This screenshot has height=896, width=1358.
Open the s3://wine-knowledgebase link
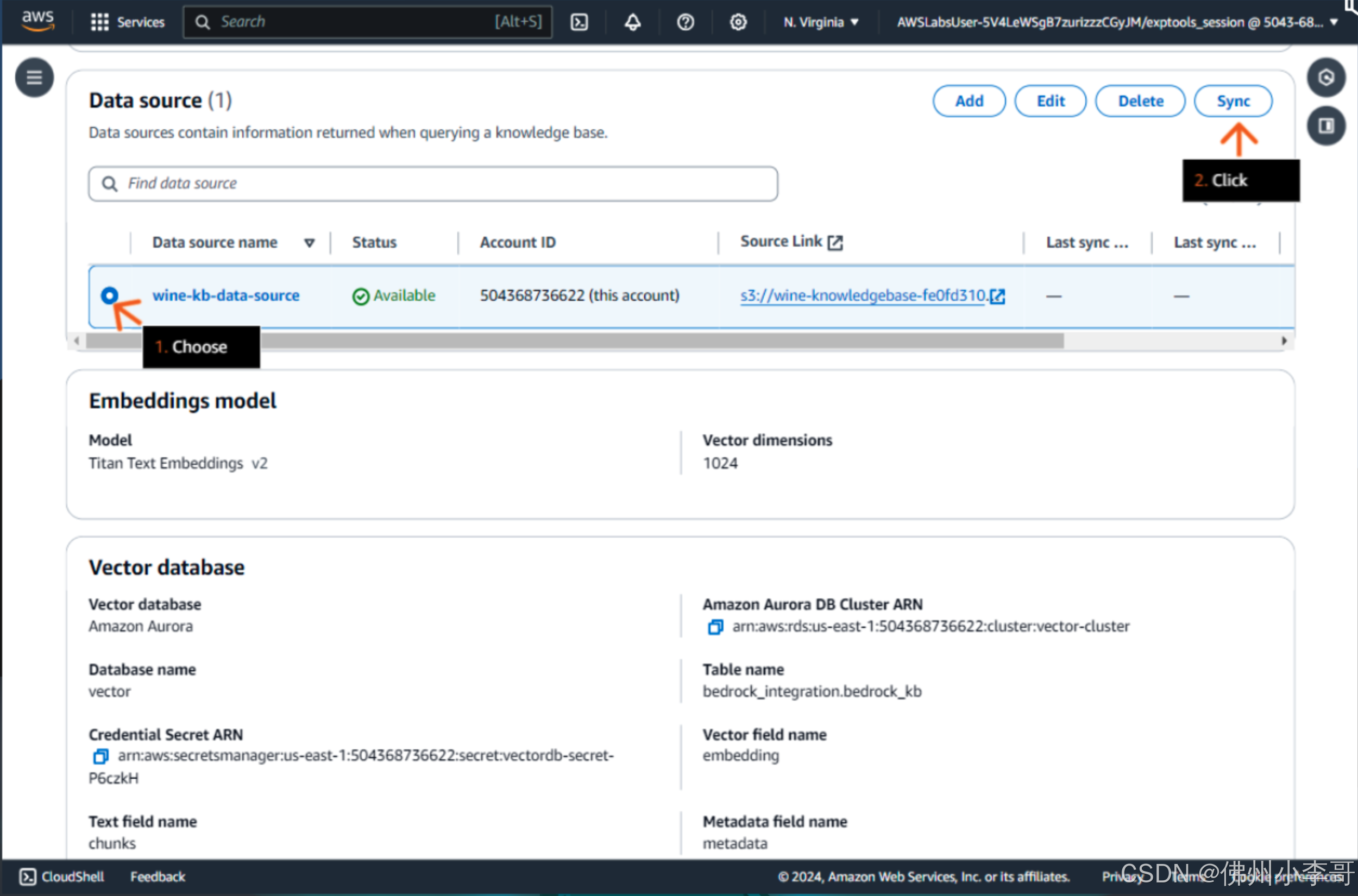coord(863,295)
